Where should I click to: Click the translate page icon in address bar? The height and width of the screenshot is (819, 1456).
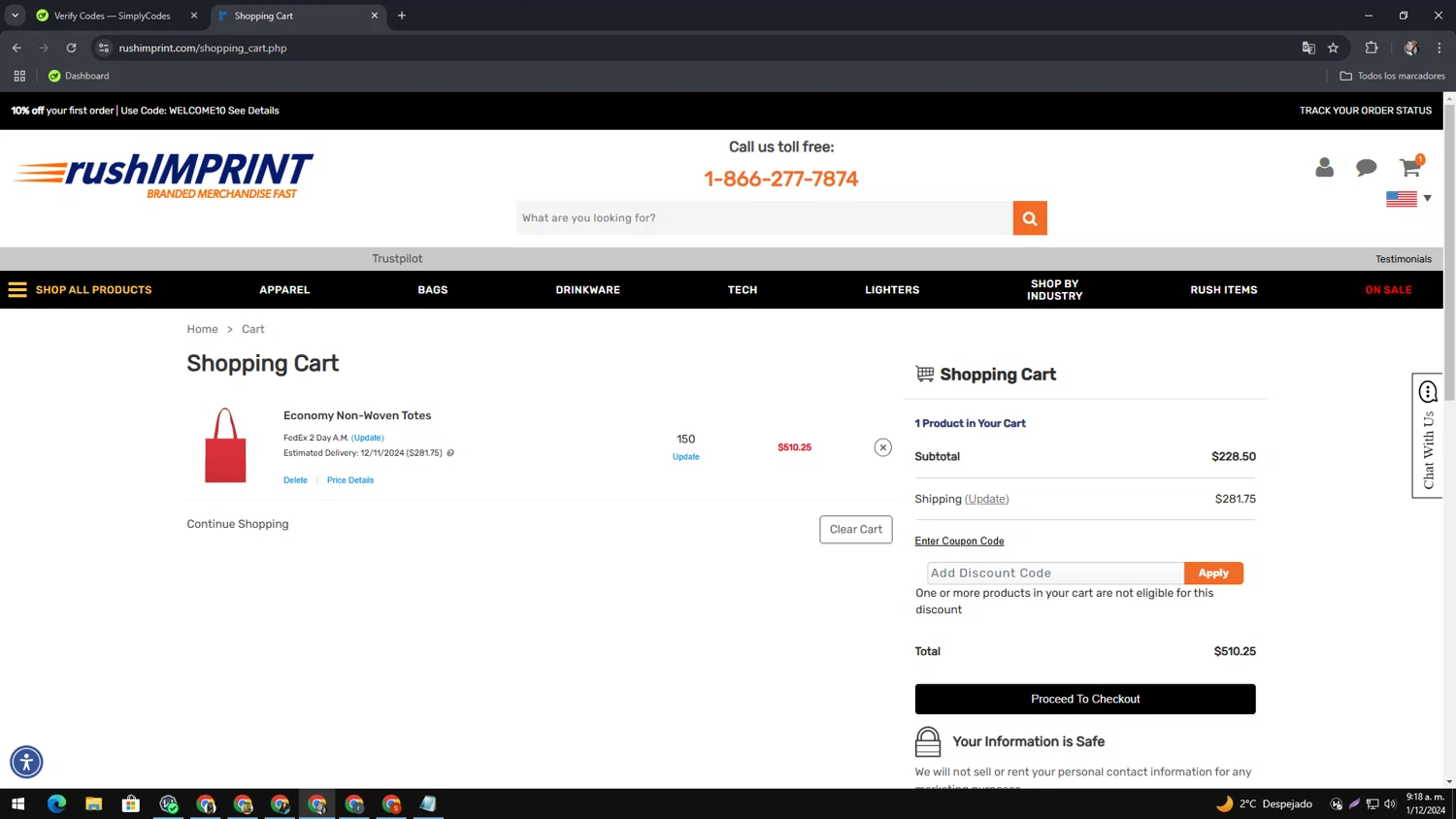(x=1308, y=48)
